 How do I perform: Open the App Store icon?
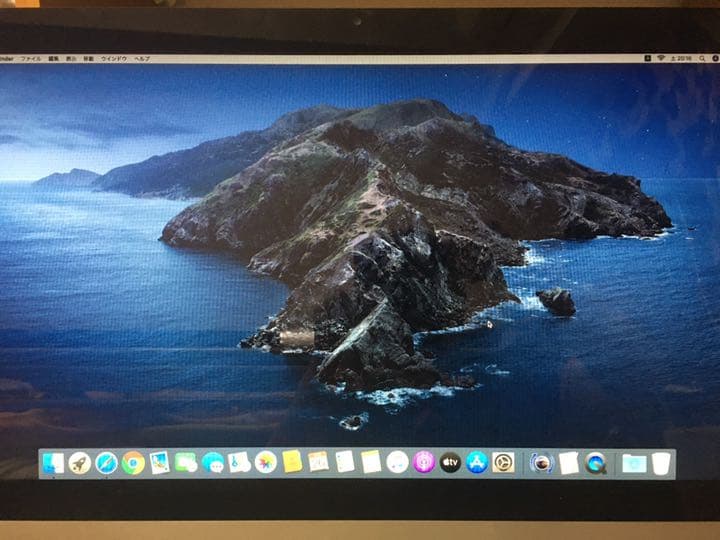click(x=477, y=462)
